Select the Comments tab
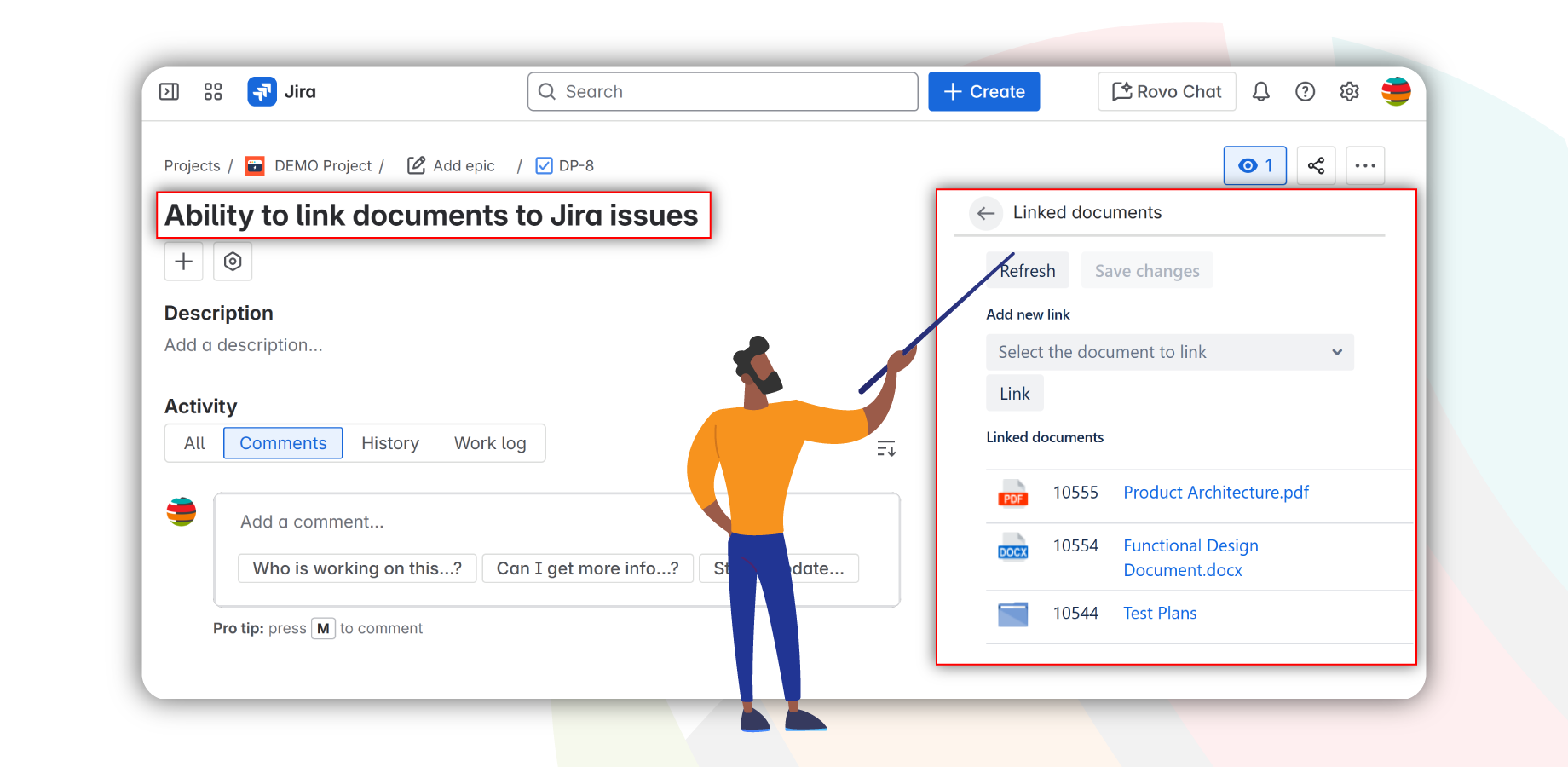The image size is (1568, 767). tap(283, 443)
